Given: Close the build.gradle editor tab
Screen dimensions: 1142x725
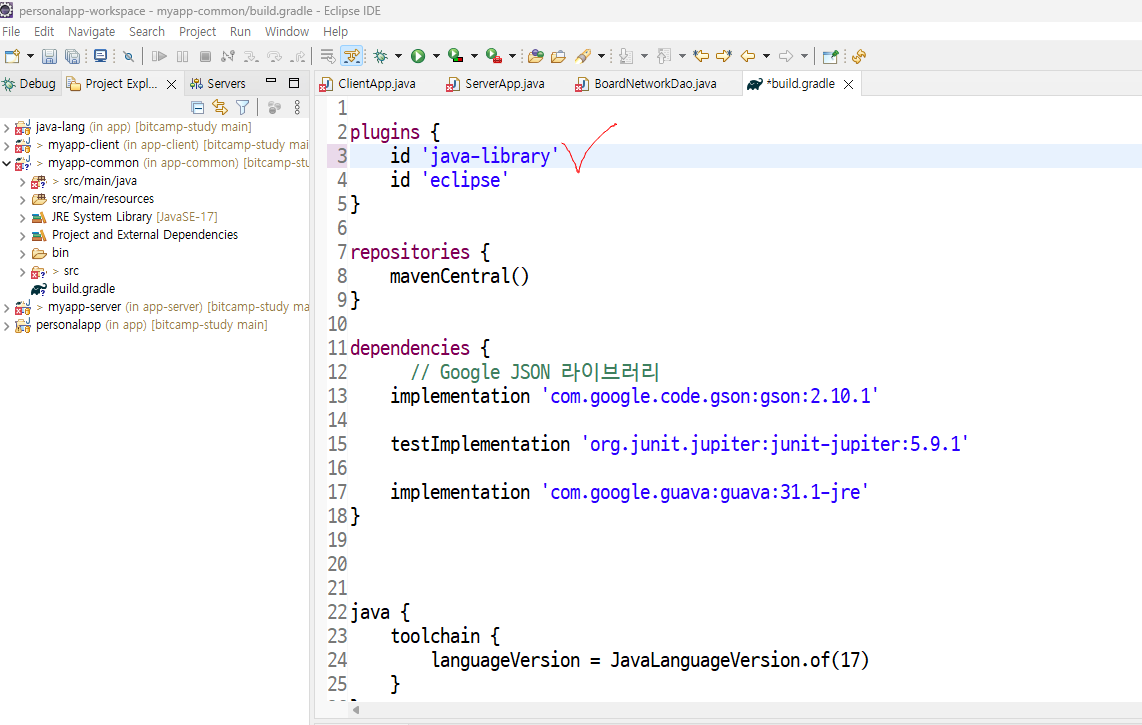Looking at the screenshot, I should [x=848, y=85].
